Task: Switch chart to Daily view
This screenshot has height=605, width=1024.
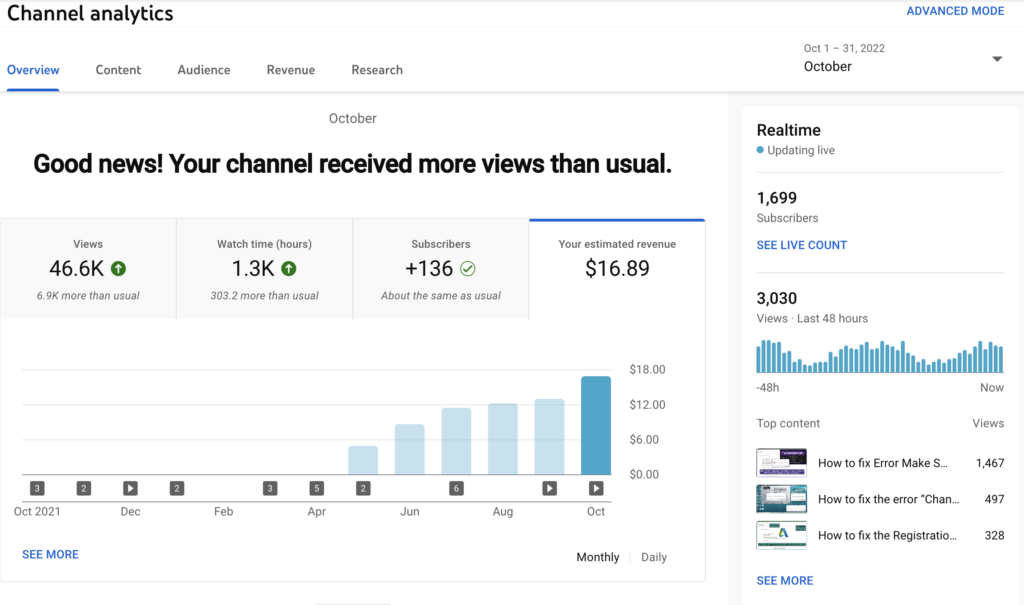Action: 653,557
